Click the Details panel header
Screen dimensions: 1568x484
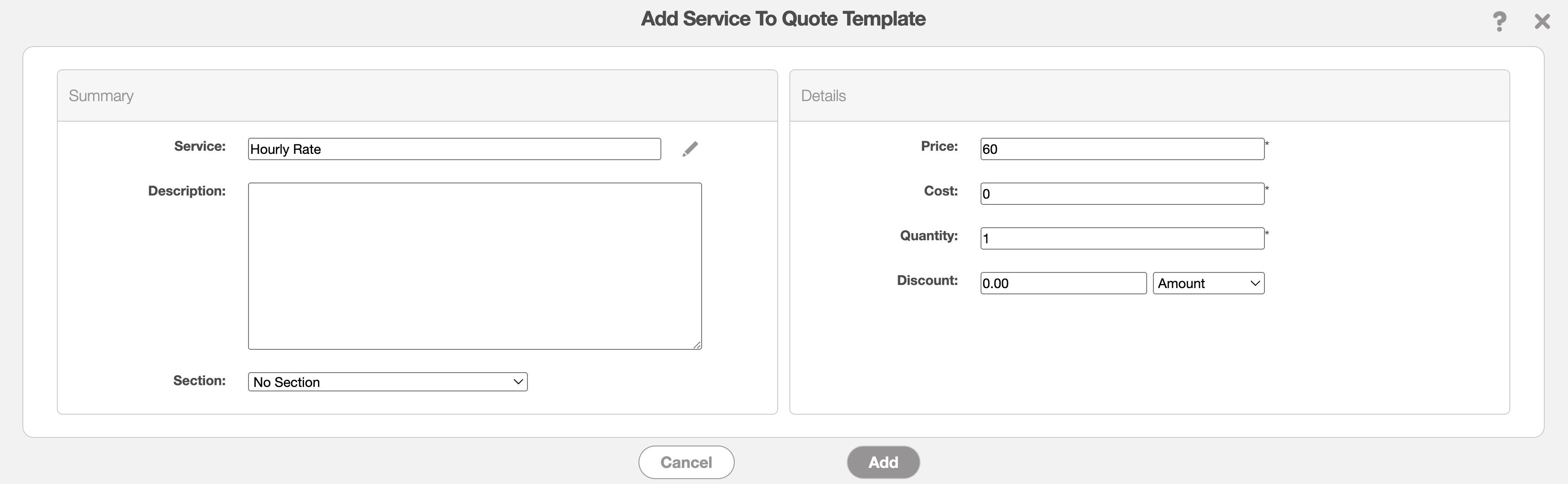(x=823, y=95)
